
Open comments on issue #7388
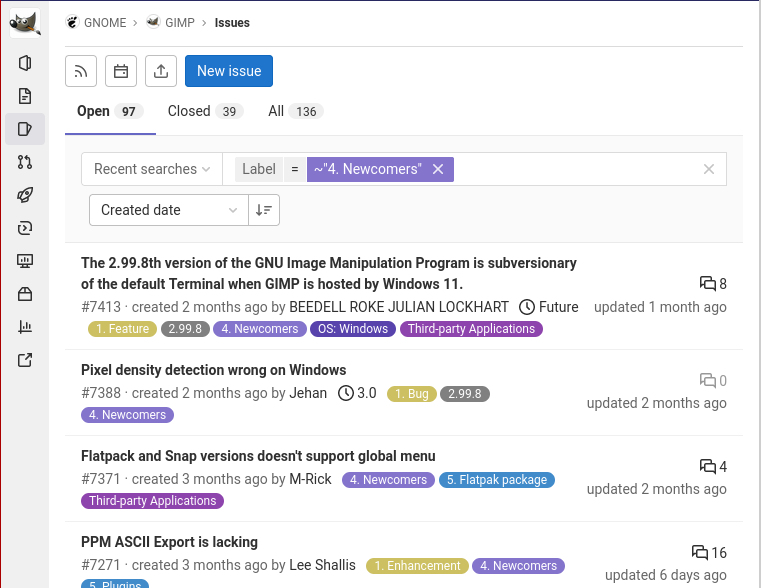coord(713,381)
